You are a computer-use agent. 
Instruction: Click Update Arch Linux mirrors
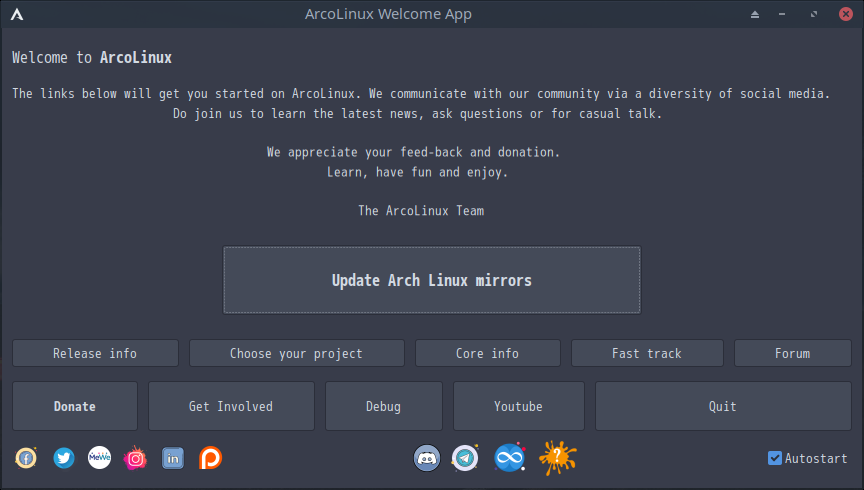(x=432, y=280)
